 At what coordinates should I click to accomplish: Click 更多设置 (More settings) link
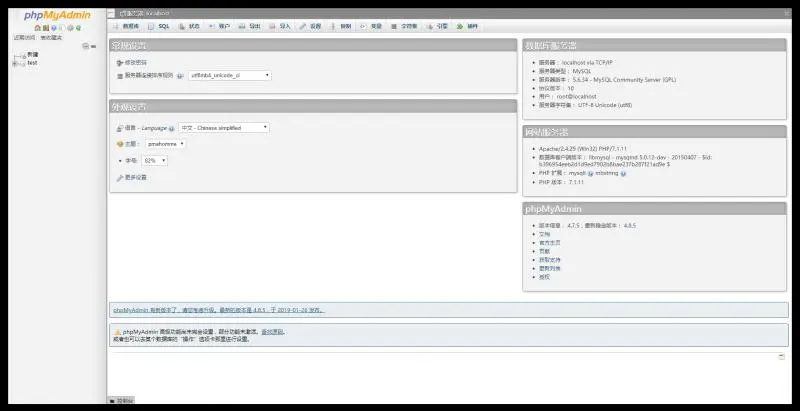[x=136, y=177]
